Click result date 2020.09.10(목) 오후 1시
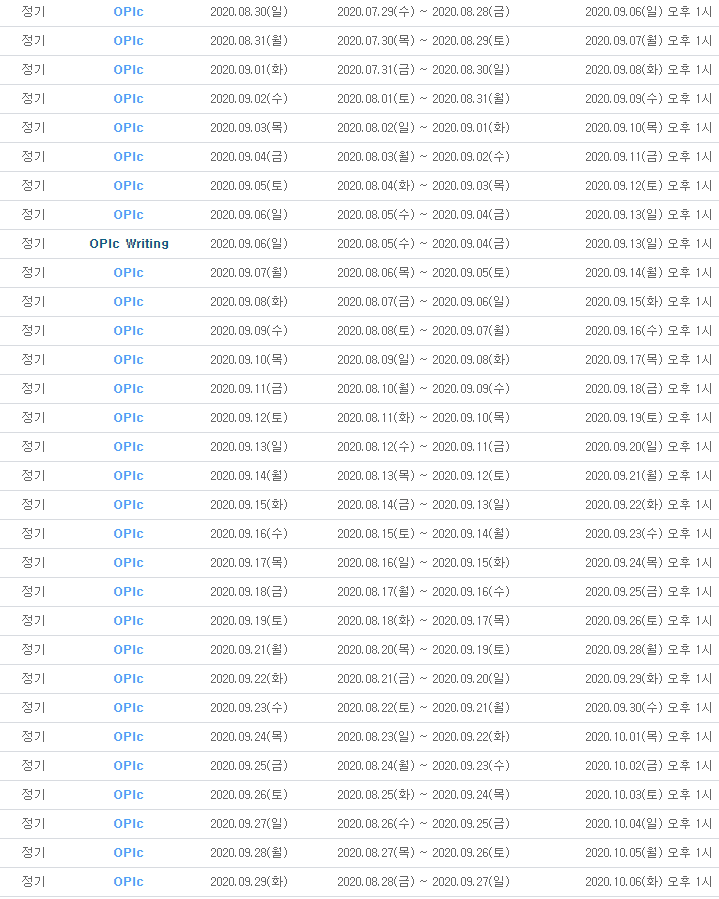Screen dimensions: 719x899 tap(648, 128)
